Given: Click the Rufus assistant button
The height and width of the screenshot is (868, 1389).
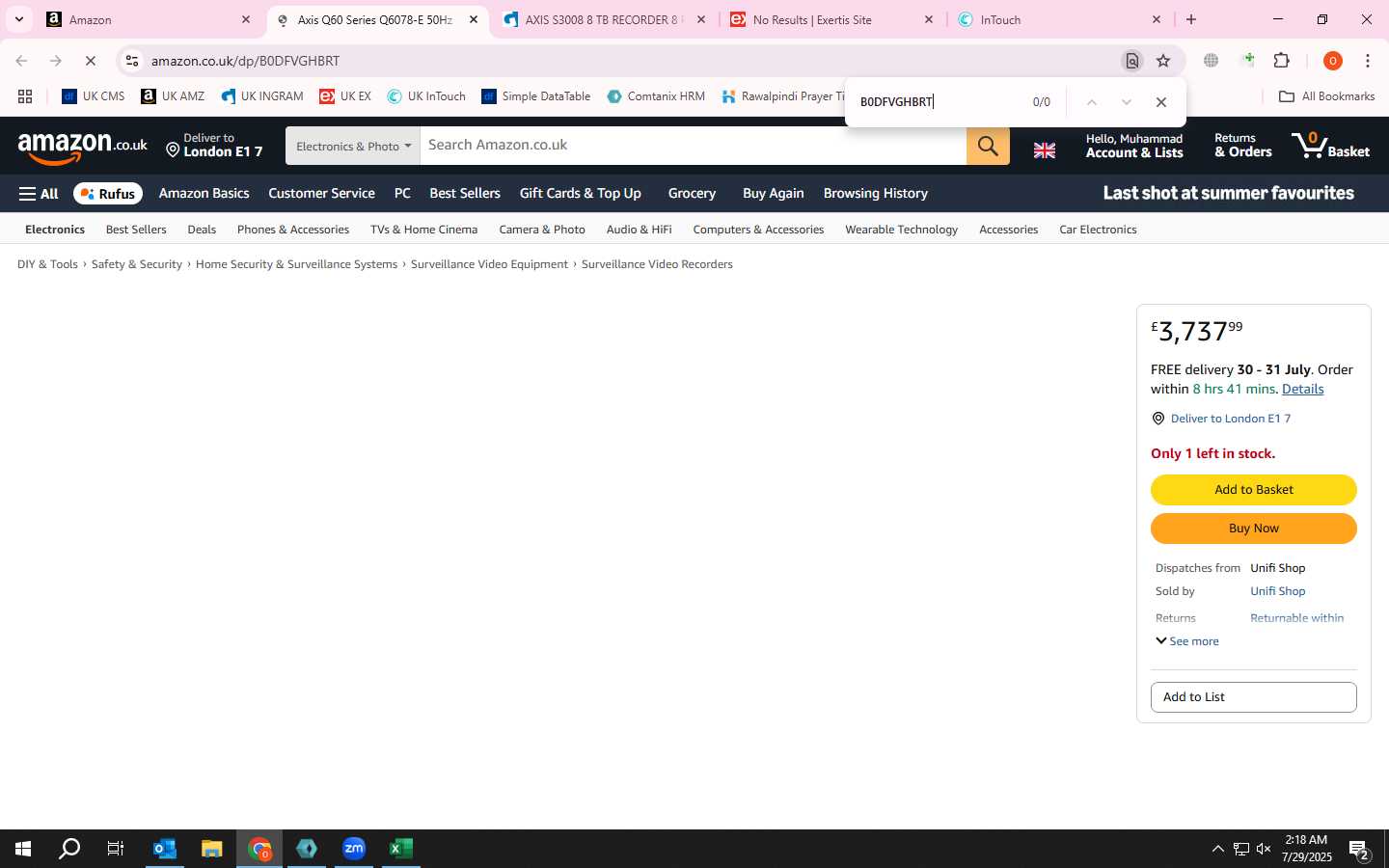Looking at the screenshot, I should coord(108,194).
